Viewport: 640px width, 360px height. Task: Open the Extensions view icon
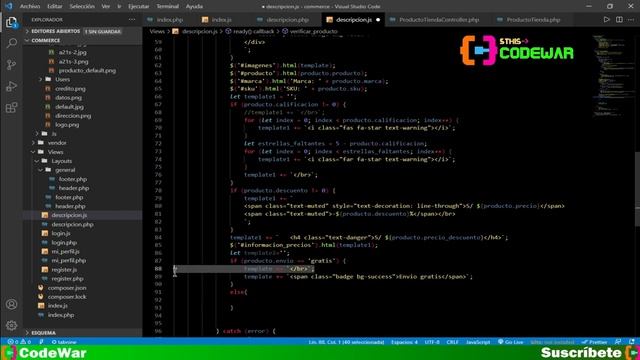click(11, 108)
